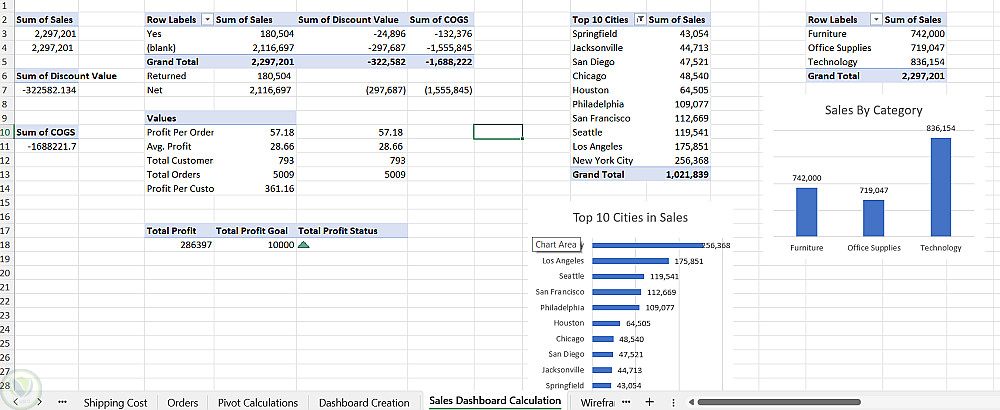Click the add new sheet plus icon
This screenshot has height=410, width=1000.
[649, 402]
